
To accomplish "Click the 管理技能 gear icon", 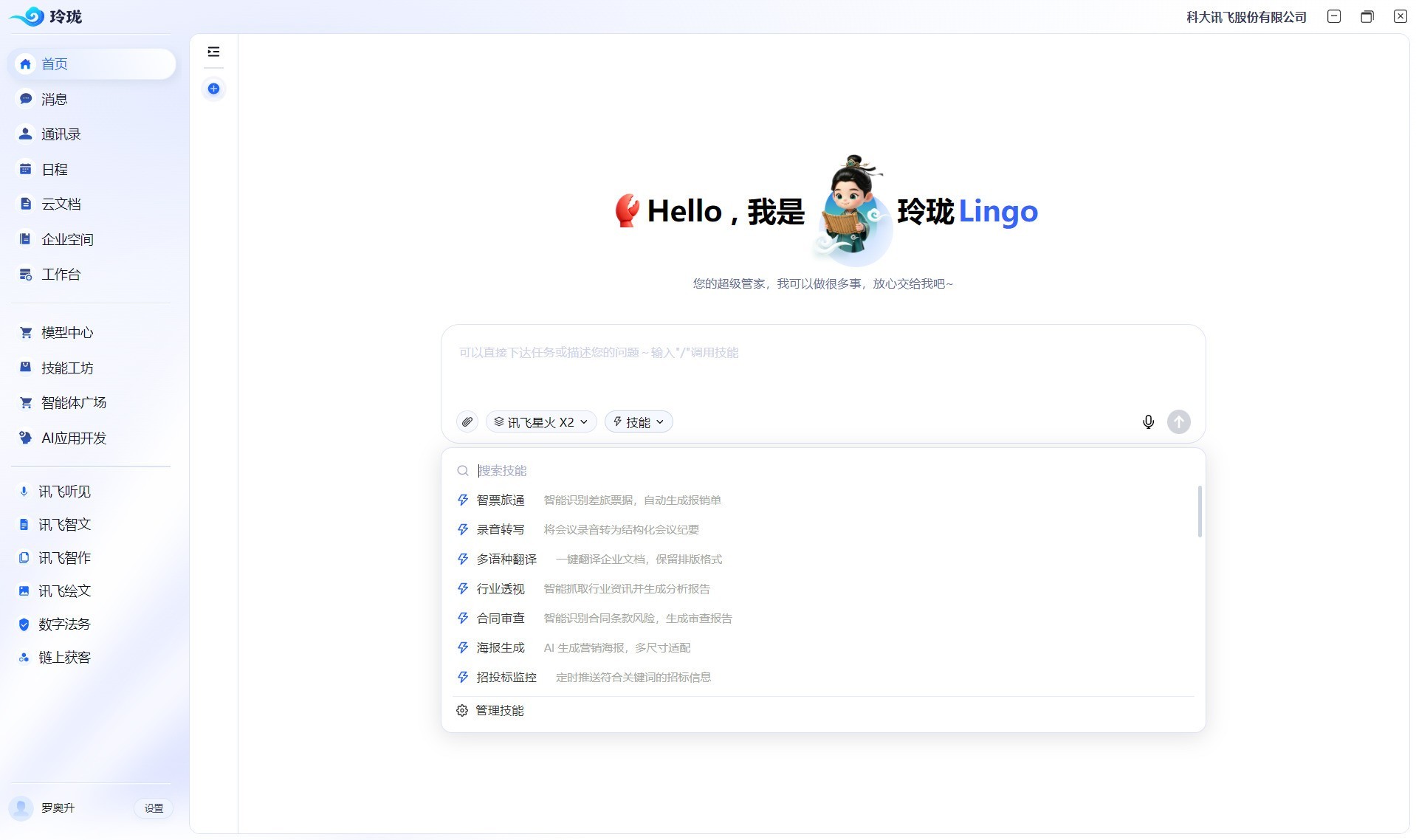I will click(462, 711).
